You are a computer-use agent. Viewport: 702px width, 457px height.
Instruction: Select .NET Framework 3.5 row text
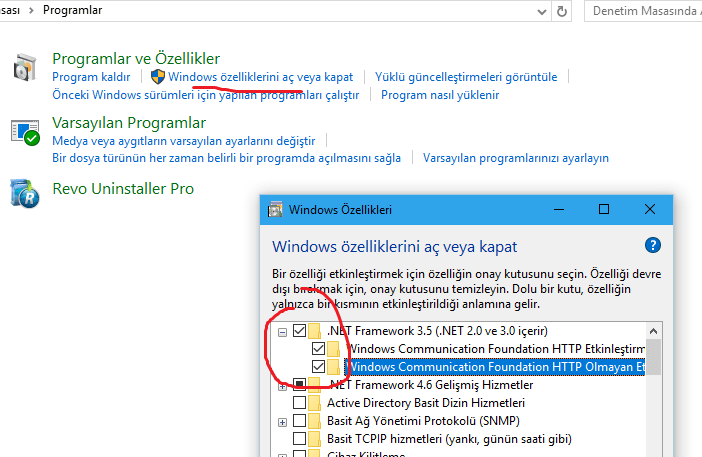(437, 331)
